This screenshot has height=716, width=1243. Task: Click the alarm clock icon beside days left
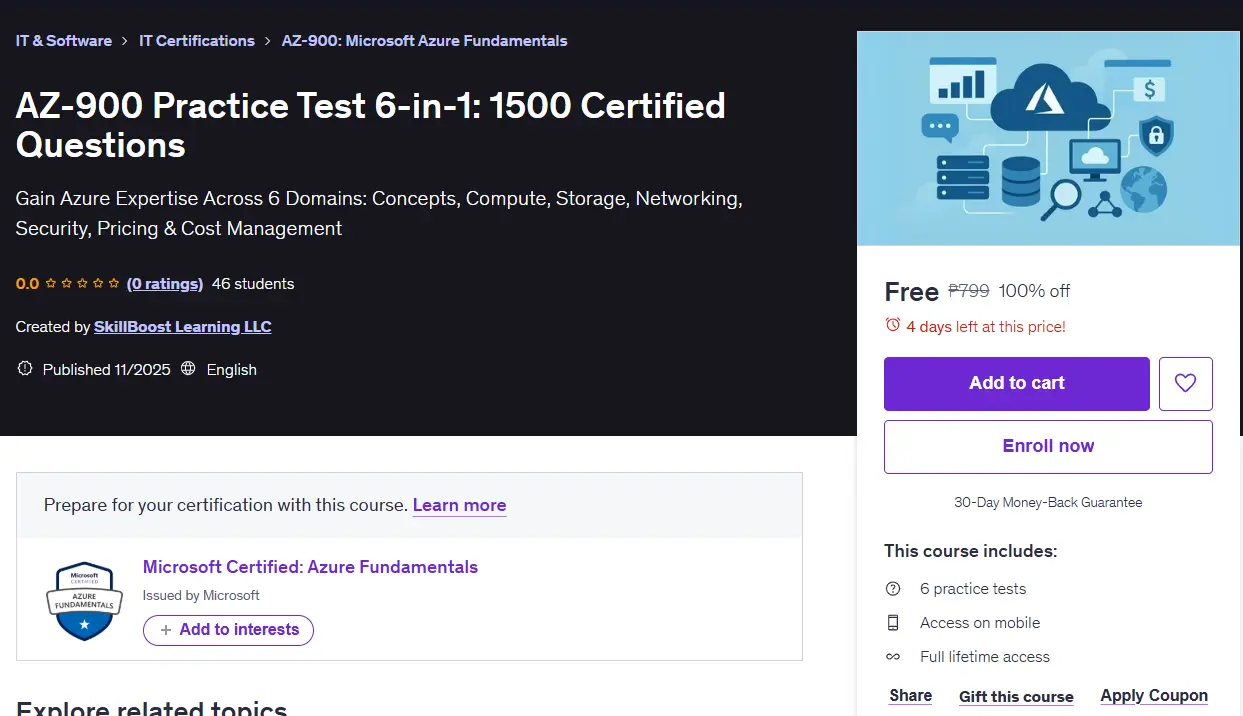(x=893, y=325)
